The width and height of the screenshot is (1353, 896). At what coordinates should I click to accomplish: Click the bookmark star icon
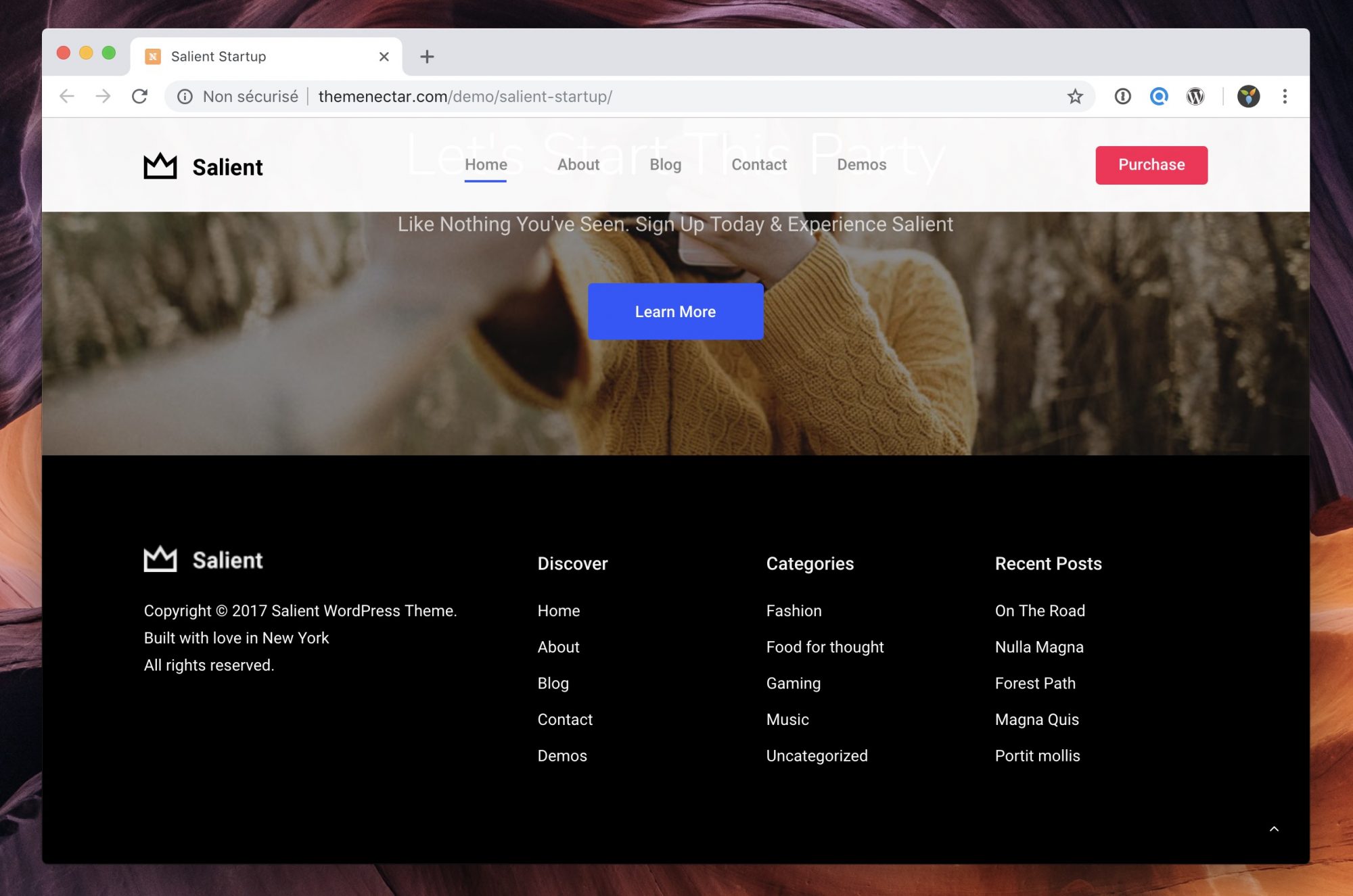(x=1075, y=97)
